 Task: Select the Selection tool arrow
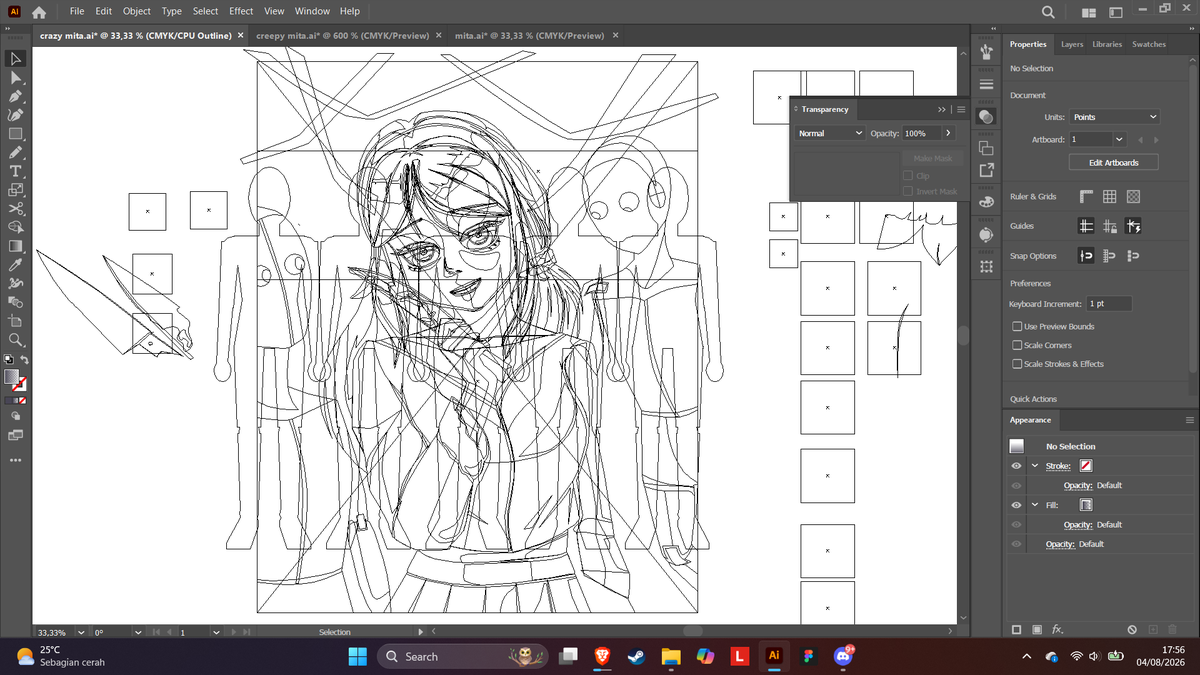pyautogui.click(x=16, y=58)
